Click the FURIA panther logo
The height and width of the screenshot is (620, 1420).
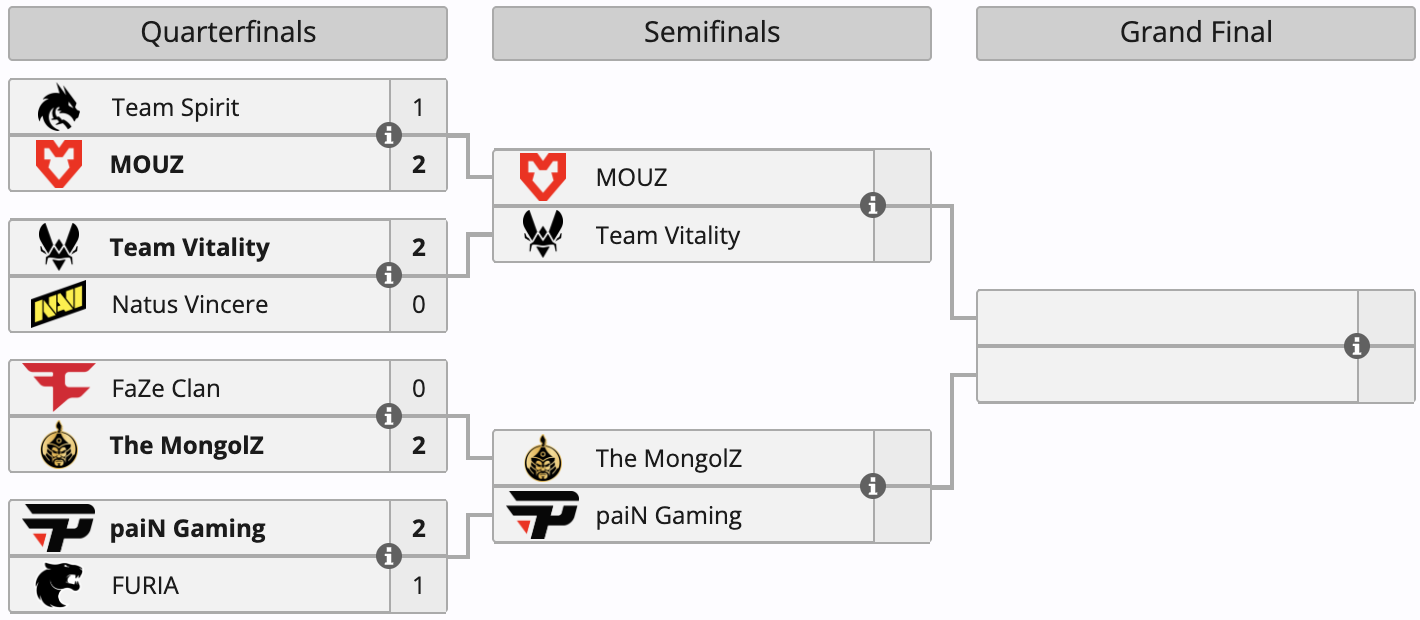(58, 585)
